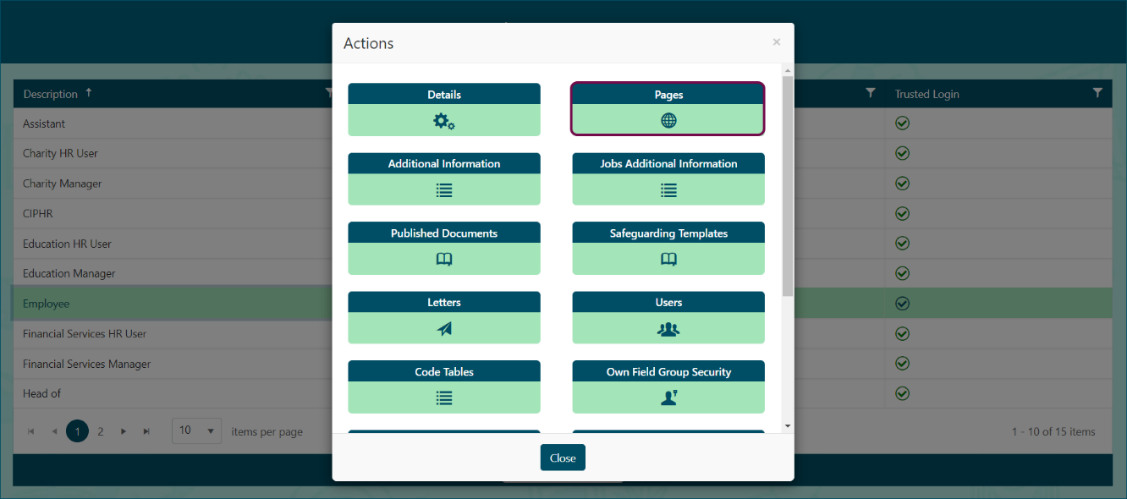Jump to the last page arrow
The width and height of the screenshot is (1127, 499).
pos(147,431)
